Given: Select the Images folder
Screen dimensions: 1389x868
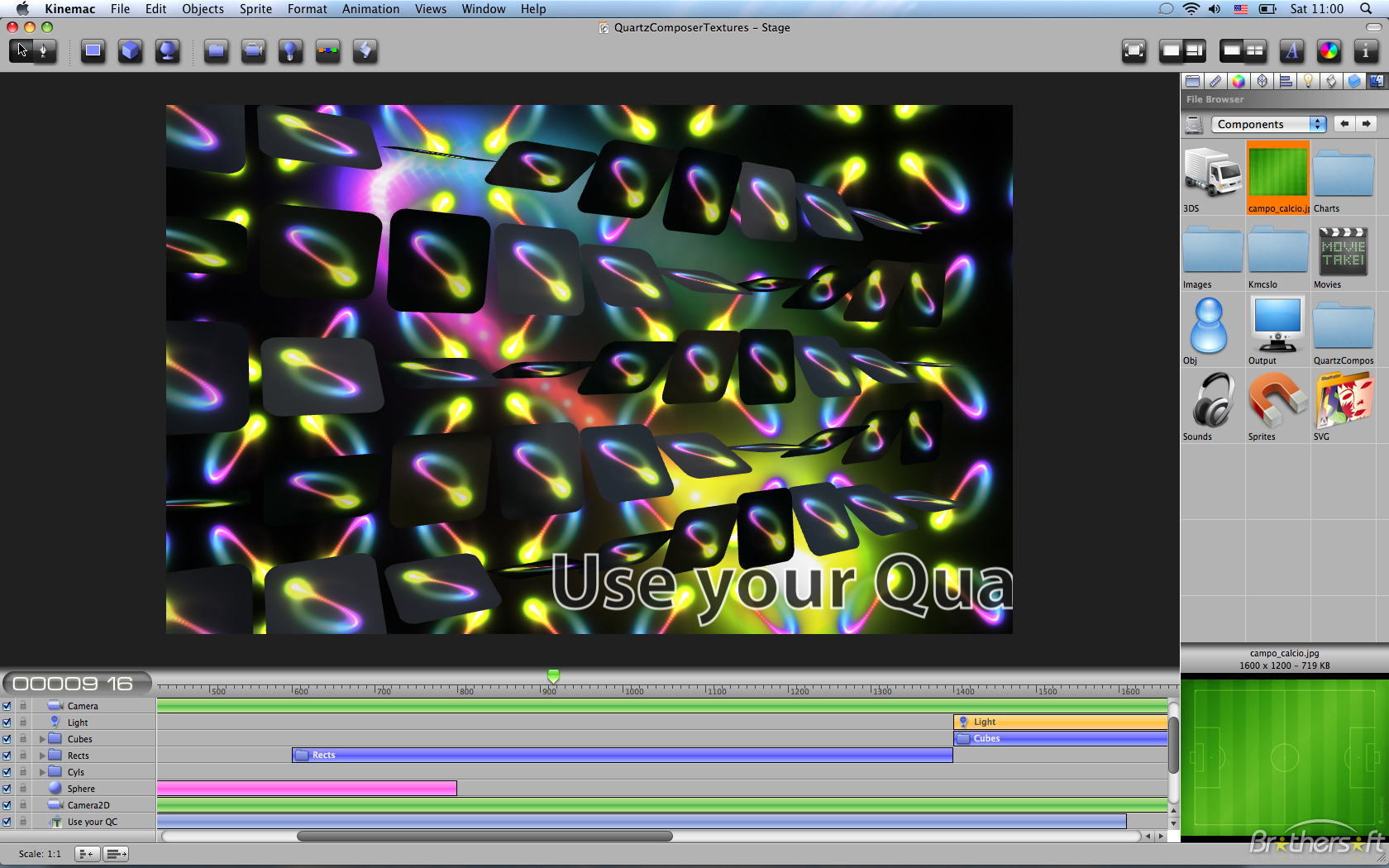Looking at the screenshot, I should 1213,255.
